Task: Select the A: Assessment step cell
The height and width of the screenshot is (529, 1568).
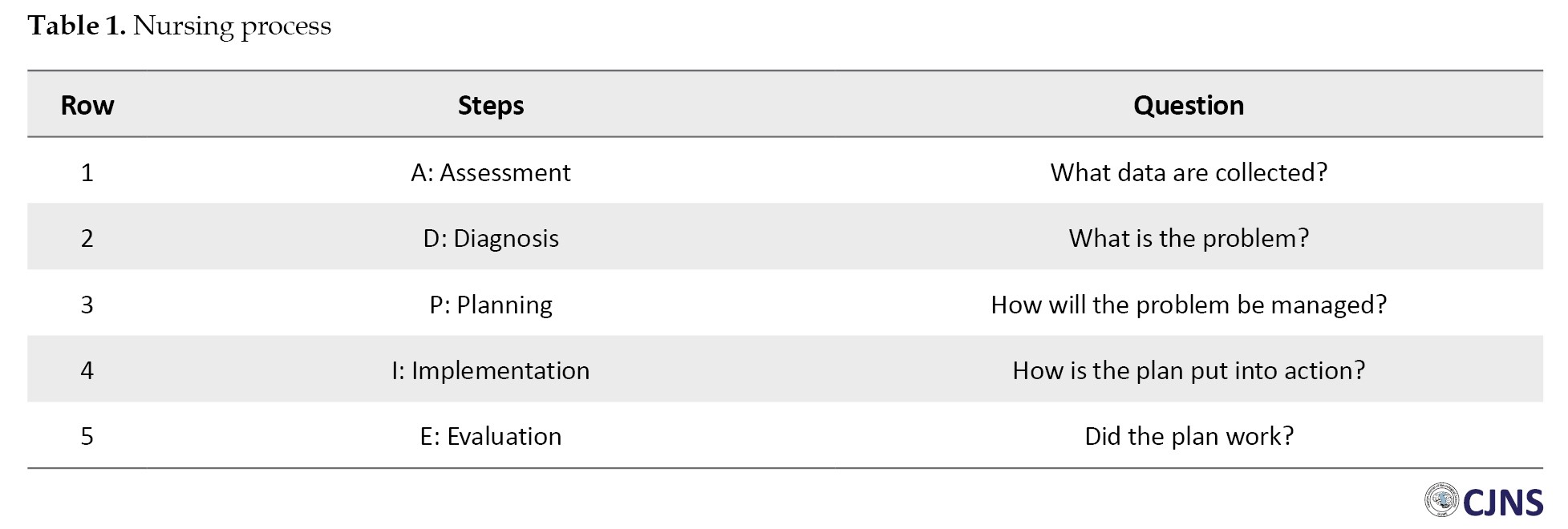Action: 491,172
